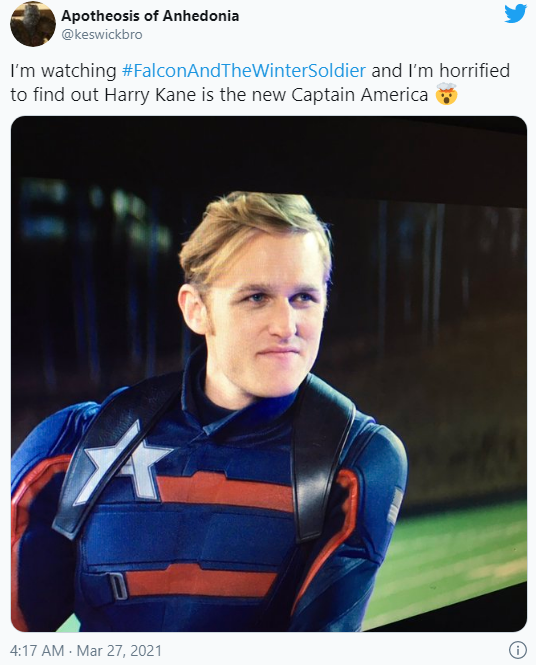
Task: Click "Captain America" in the tweet text
Action: pos(360,95)
